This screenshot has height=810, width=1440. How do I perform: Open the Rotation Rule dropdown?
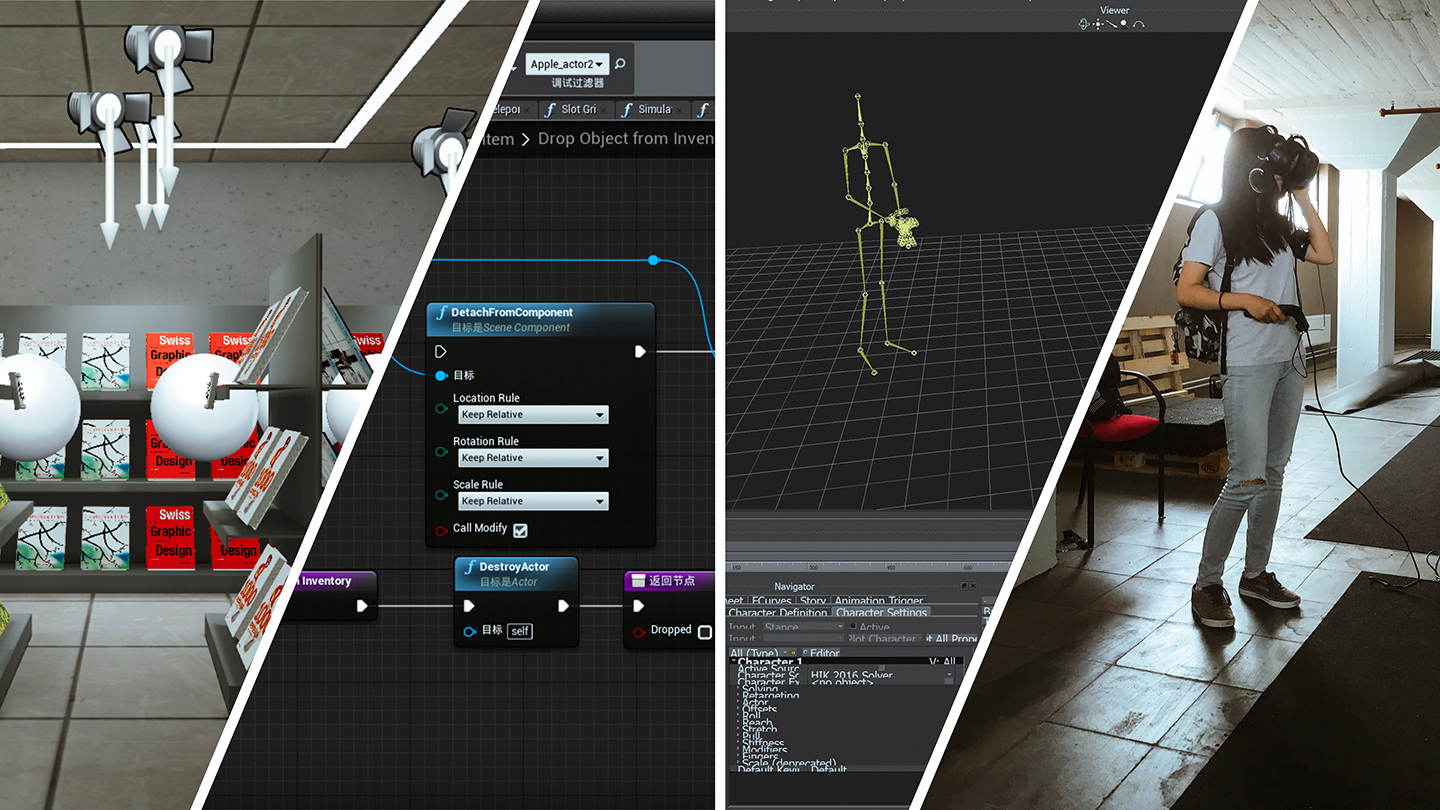click(x=533, y=458)
